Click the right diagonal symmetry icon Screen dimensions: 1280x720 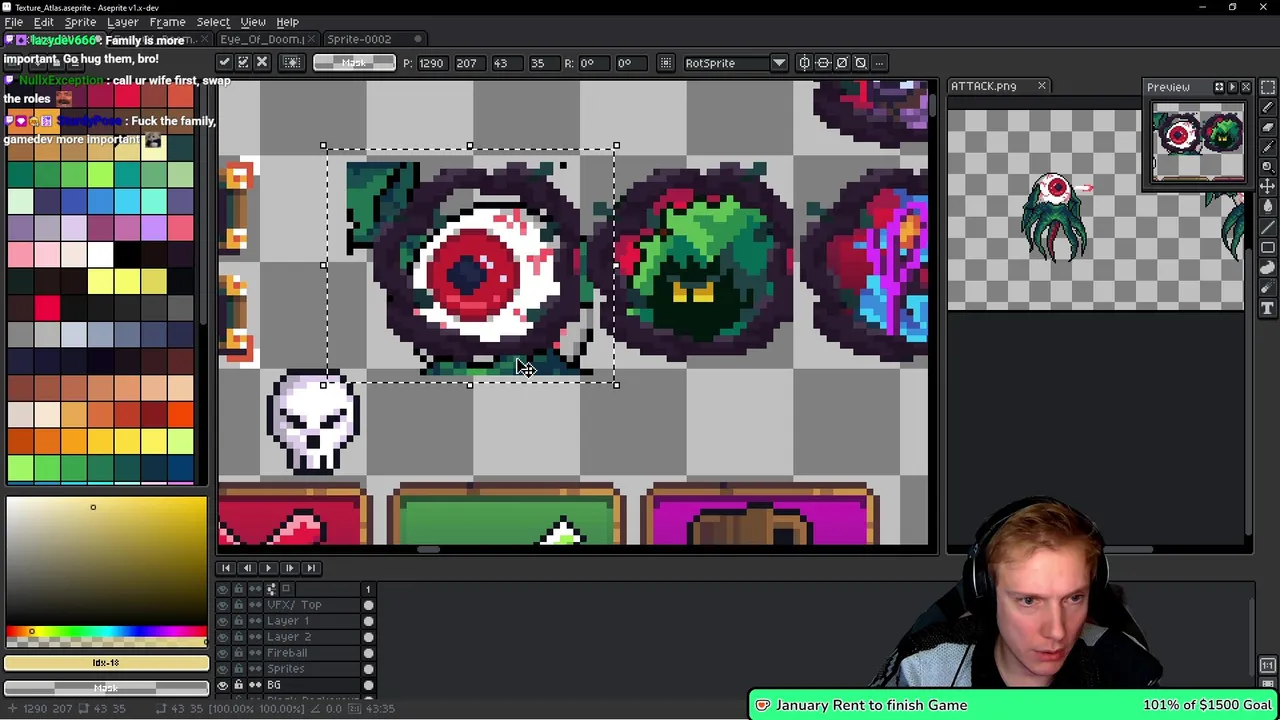pos(842,63)
